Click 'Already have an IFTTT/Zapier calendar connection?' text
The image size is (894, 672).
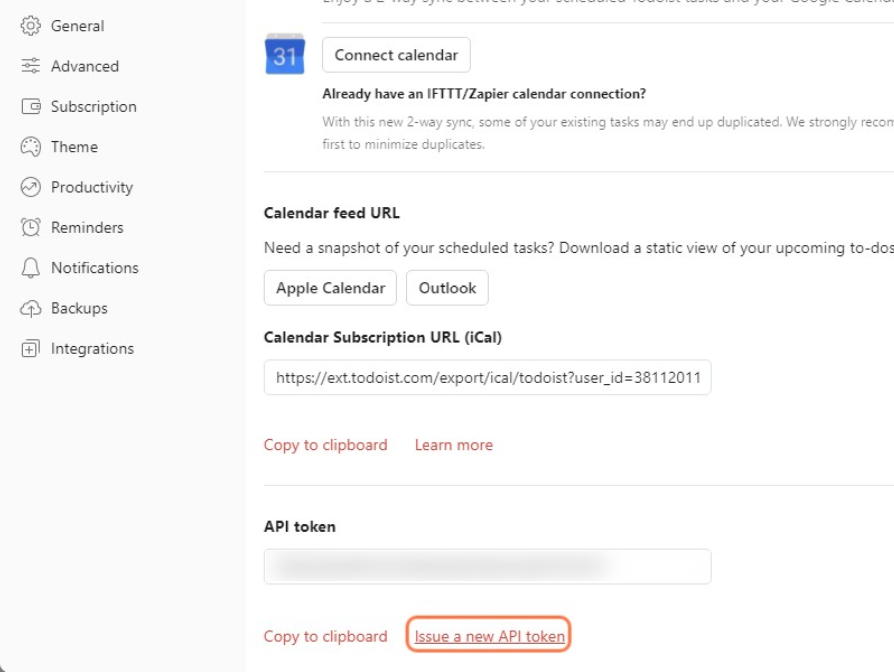[484, 94]
